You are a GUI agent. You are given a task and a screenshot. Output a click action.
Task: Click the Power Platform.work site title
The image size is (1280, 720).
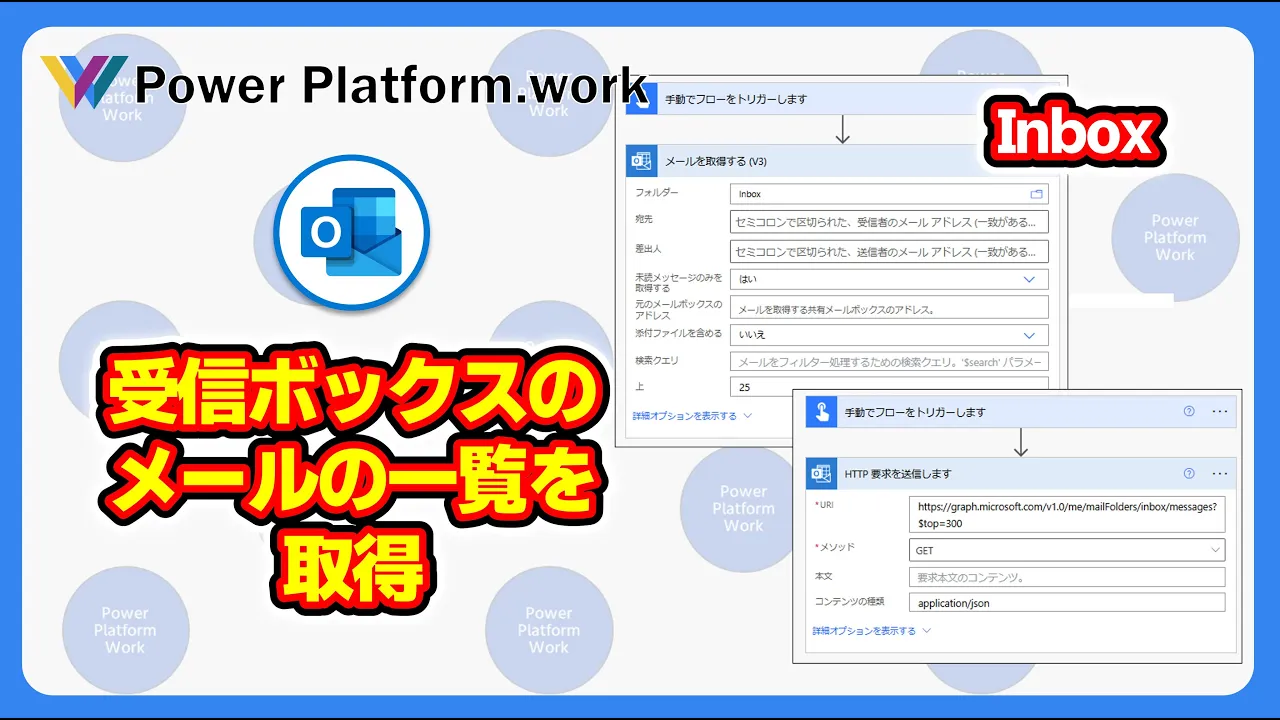coord(391,86)
